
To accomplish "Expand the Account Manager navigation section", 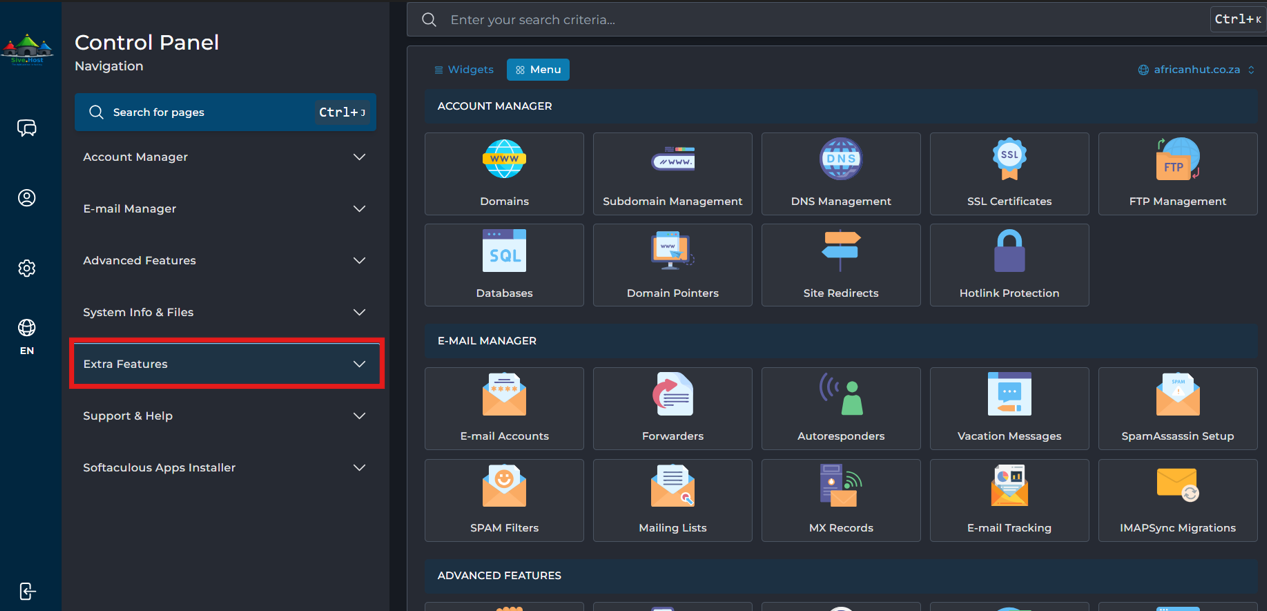I will 225,157.
